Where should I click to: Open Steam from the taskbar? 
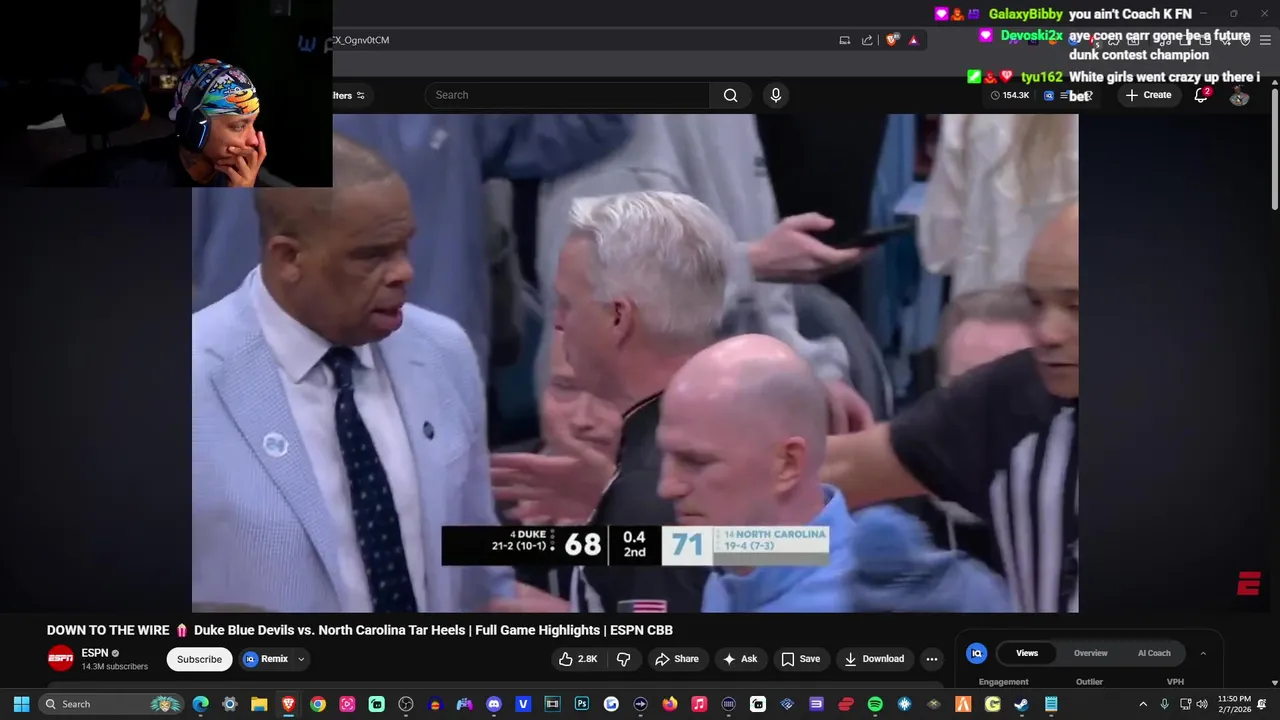[x=1021, y=704]
